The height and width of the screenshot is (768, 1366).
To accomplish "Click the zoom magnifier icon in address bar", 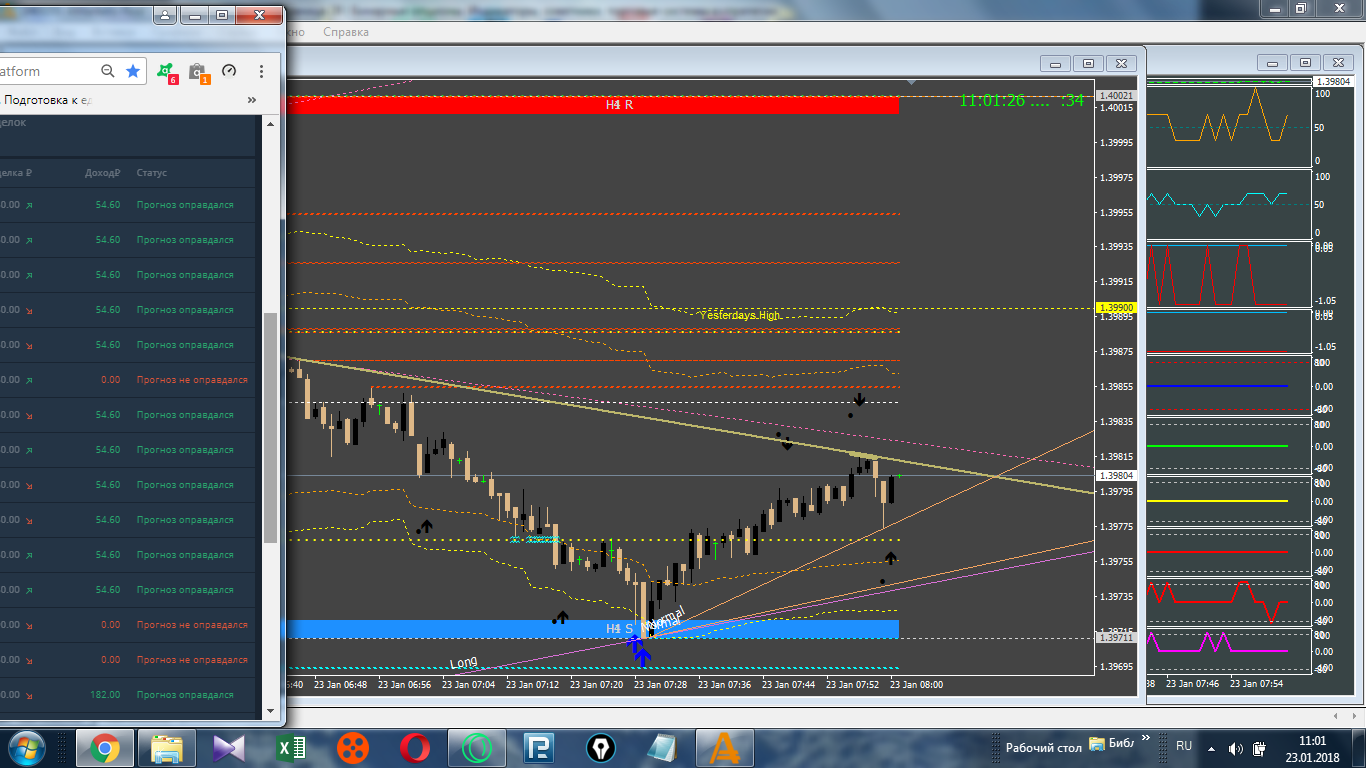I will (x=107, y=71).
